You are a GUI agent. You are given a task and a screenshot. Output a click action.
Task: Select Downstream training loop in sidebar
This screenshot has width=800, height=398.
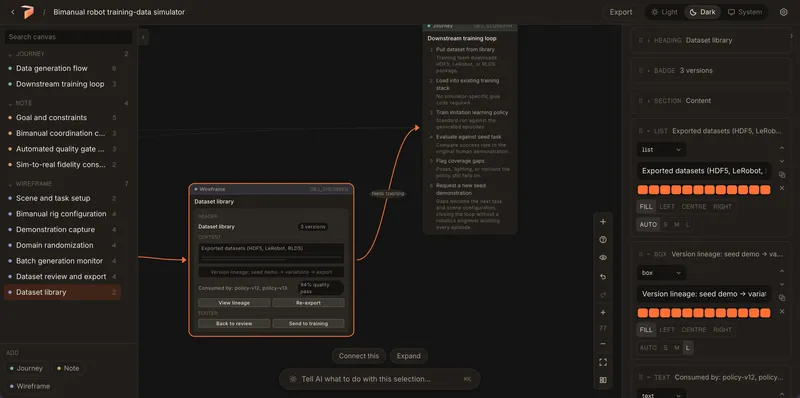[x=63, y=84]
